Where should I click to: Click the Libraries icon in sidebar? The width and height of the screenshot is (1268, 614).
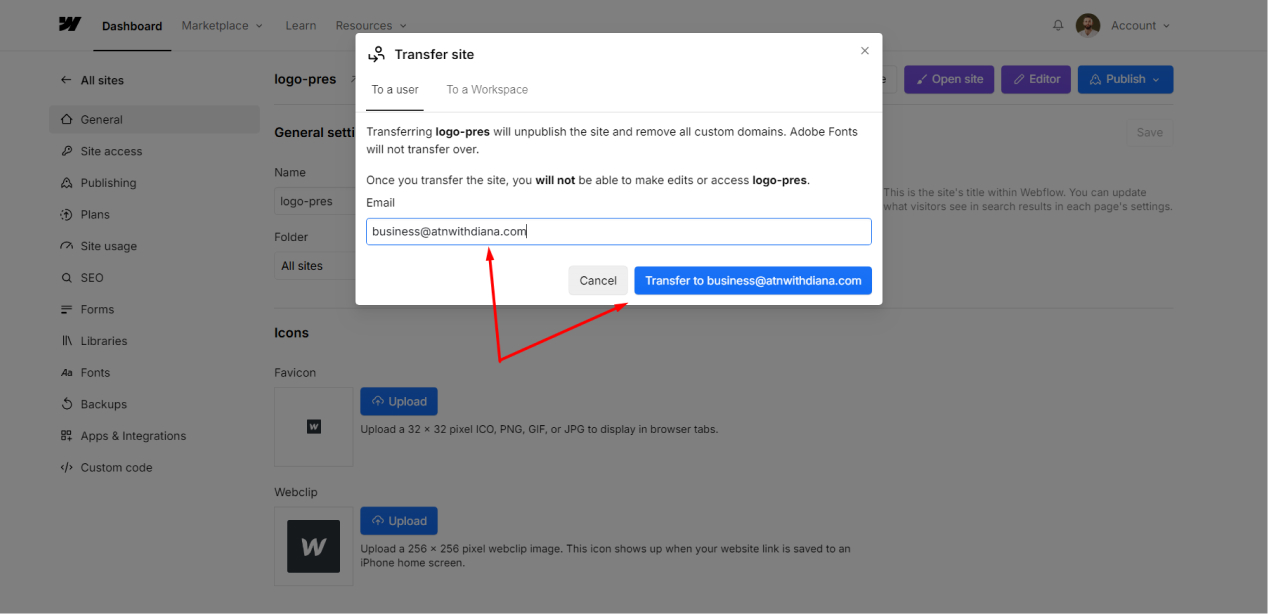[67, 341]
